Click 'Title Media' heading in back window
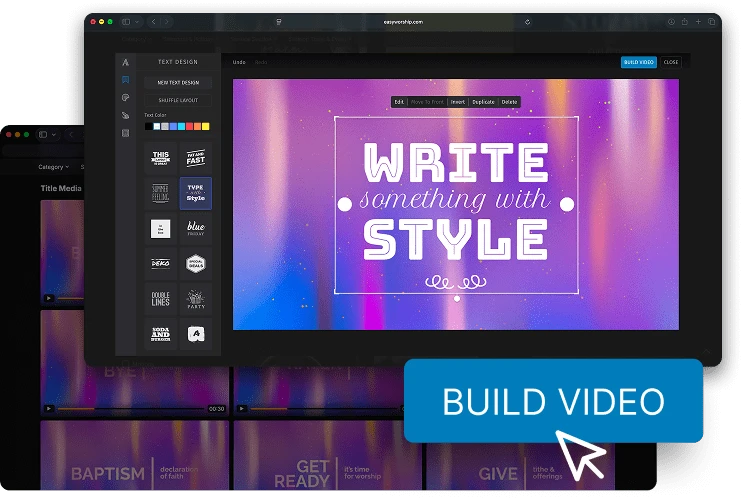Image resolution: width=743 pixels, height=501 pixels. (x=61, y=188)
